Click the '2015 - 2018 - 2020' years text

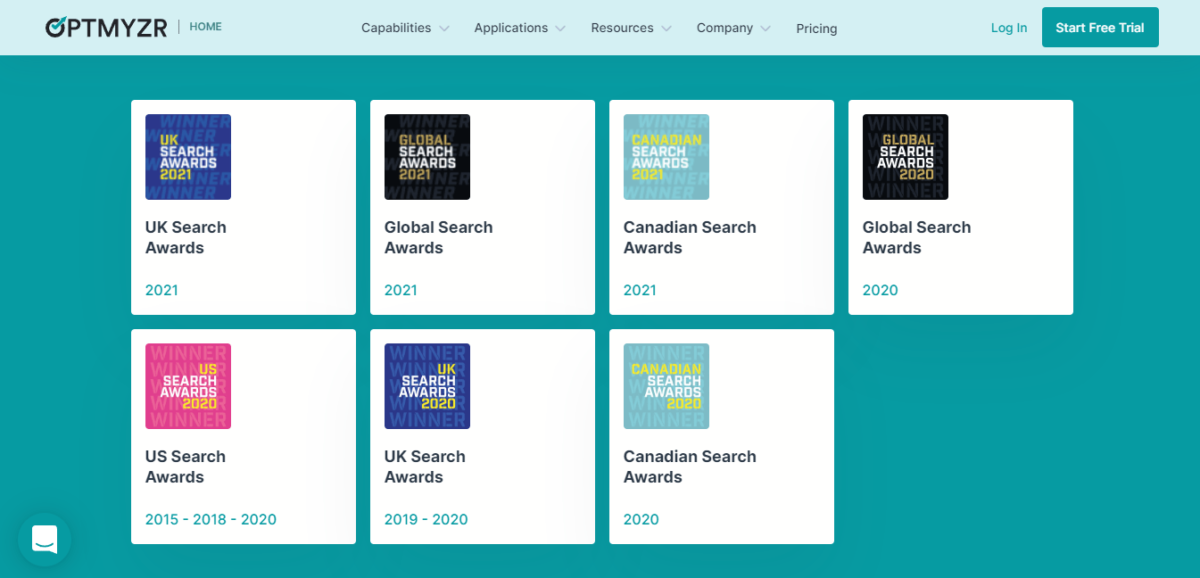[x=211, y=520]
